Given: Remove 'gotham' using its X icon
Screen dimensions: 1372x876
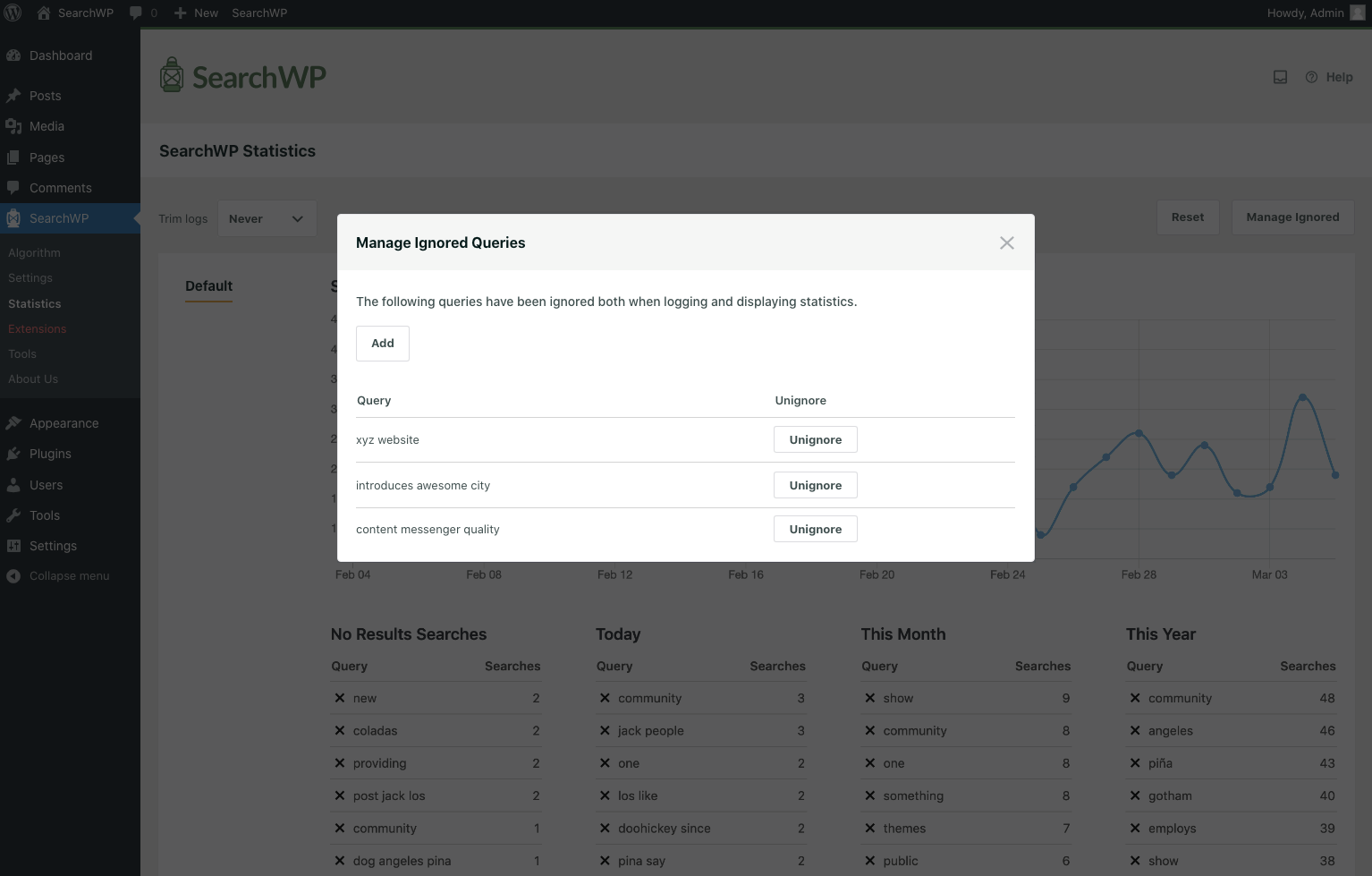Looking at the screenshot, I should click(1135, 795).
